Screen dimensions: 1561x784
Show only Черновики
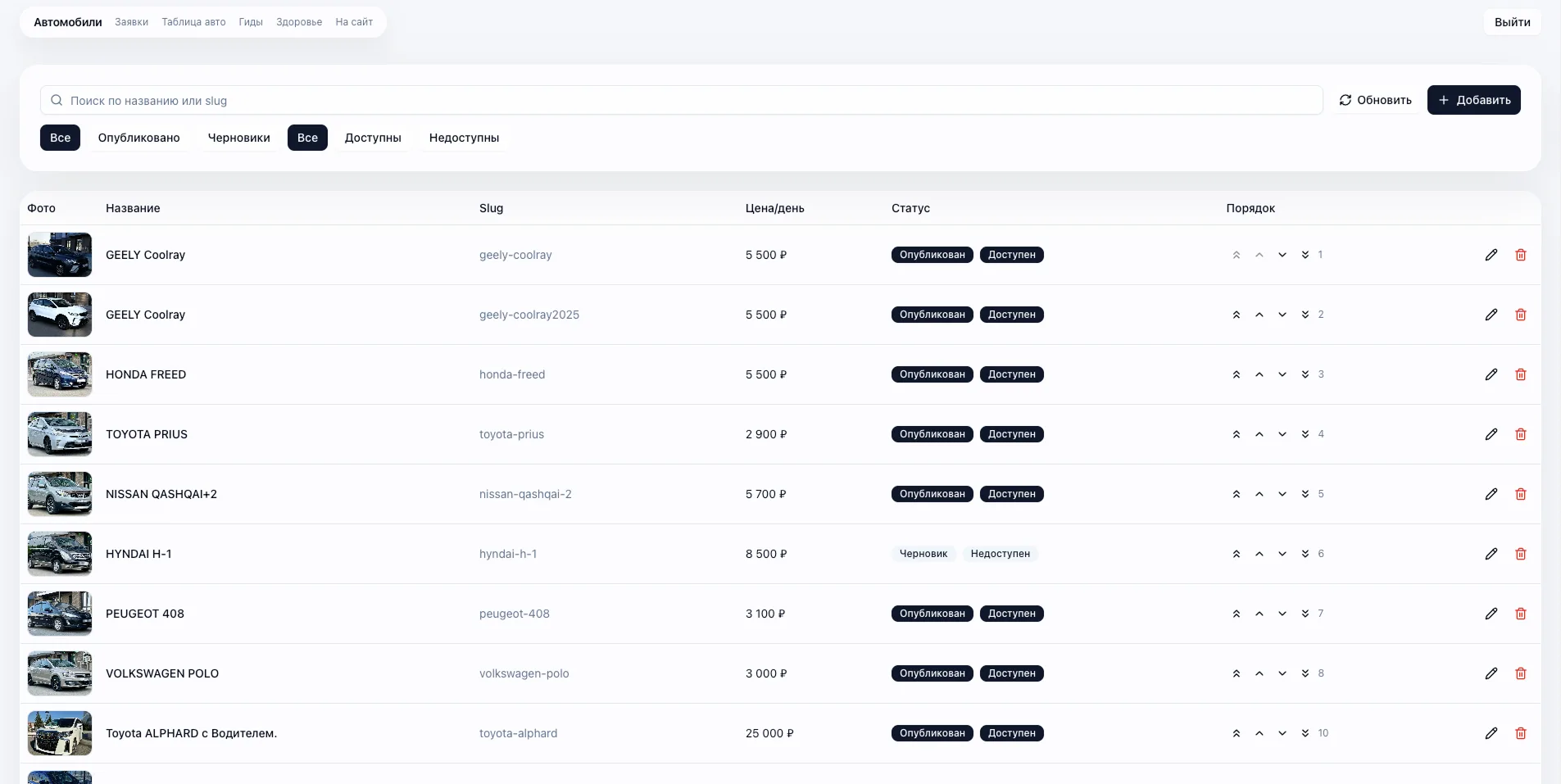239,138
